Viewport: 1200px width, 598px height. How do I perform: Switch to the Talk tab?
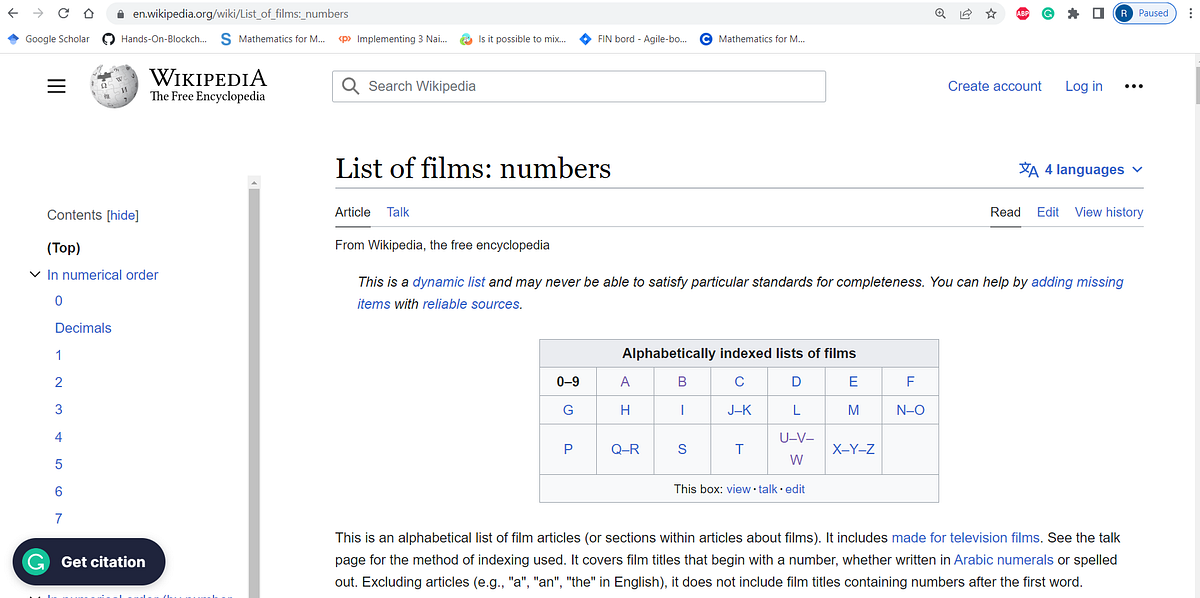point(397,212)
